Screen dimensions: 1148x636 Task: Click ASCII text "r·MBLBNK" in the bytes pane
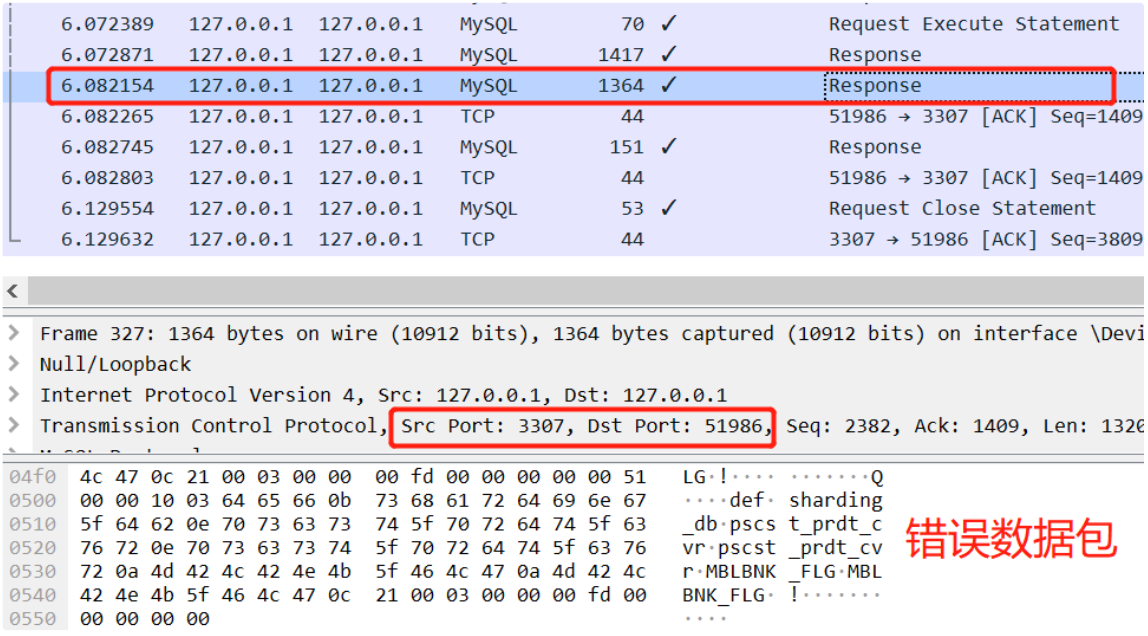point(728,572)
